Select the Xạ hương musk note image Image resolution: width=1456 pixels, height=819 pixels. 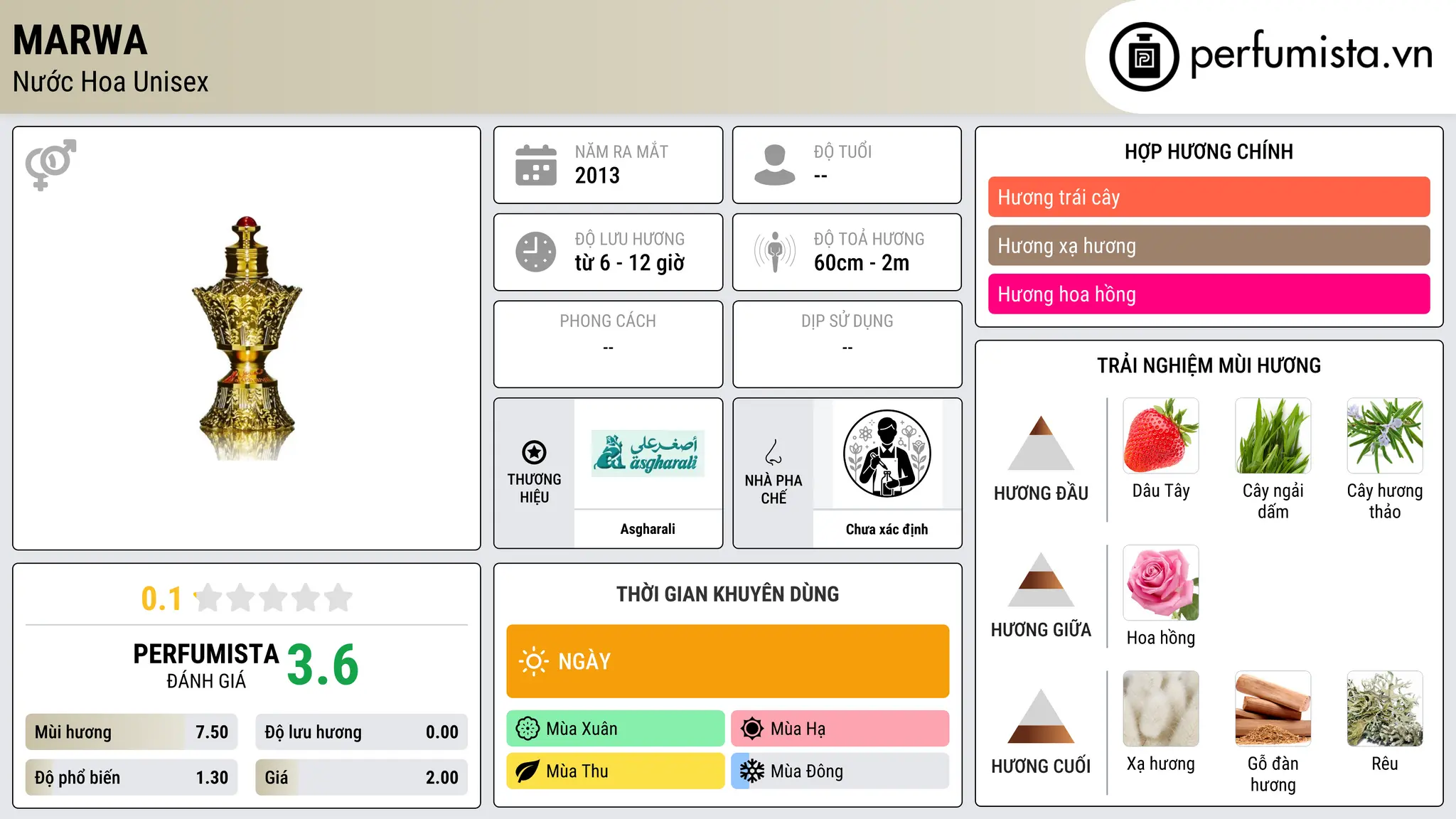click(x=1161, y=709)
